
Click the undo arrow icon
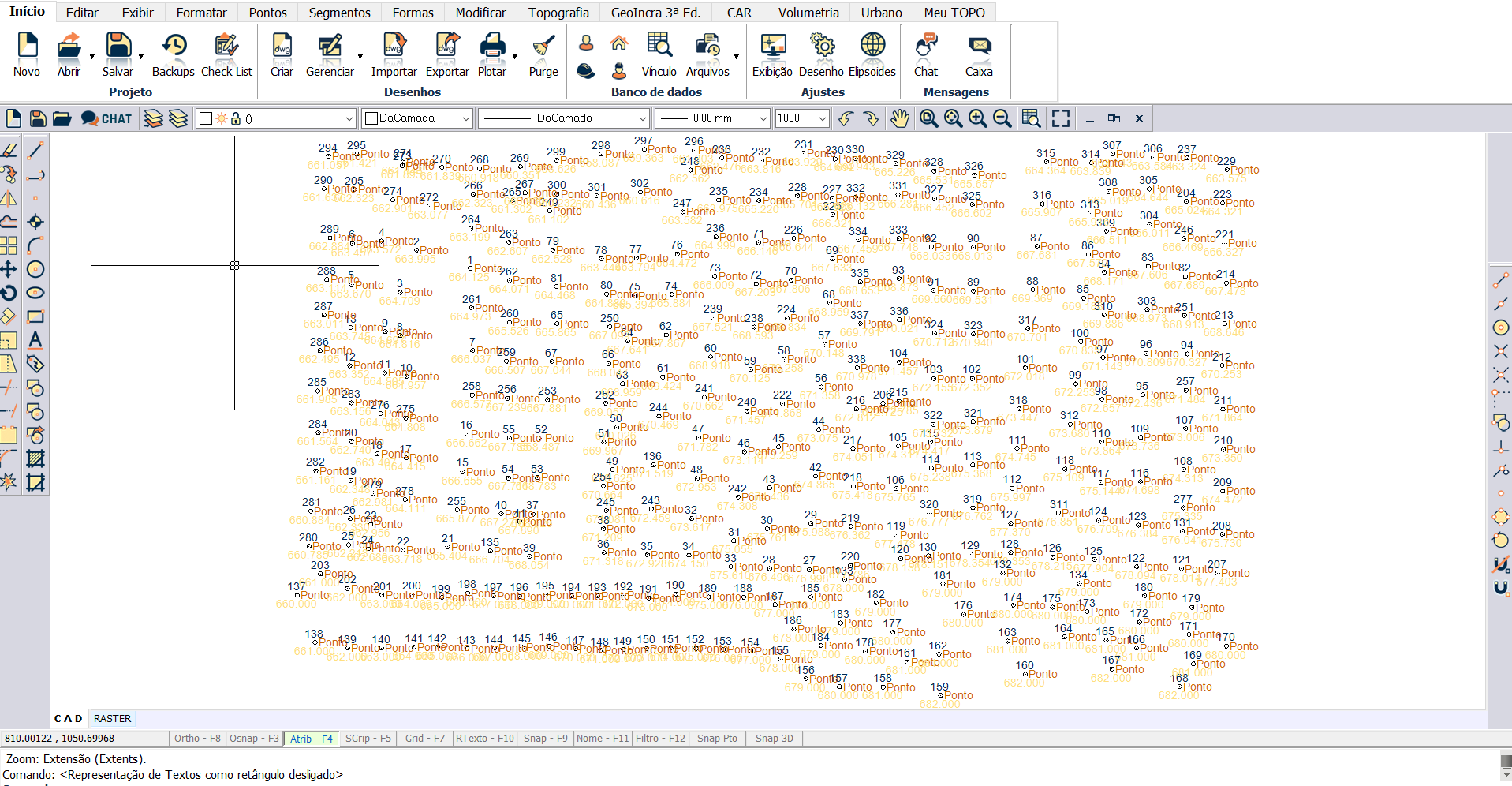tap(846, 118)
